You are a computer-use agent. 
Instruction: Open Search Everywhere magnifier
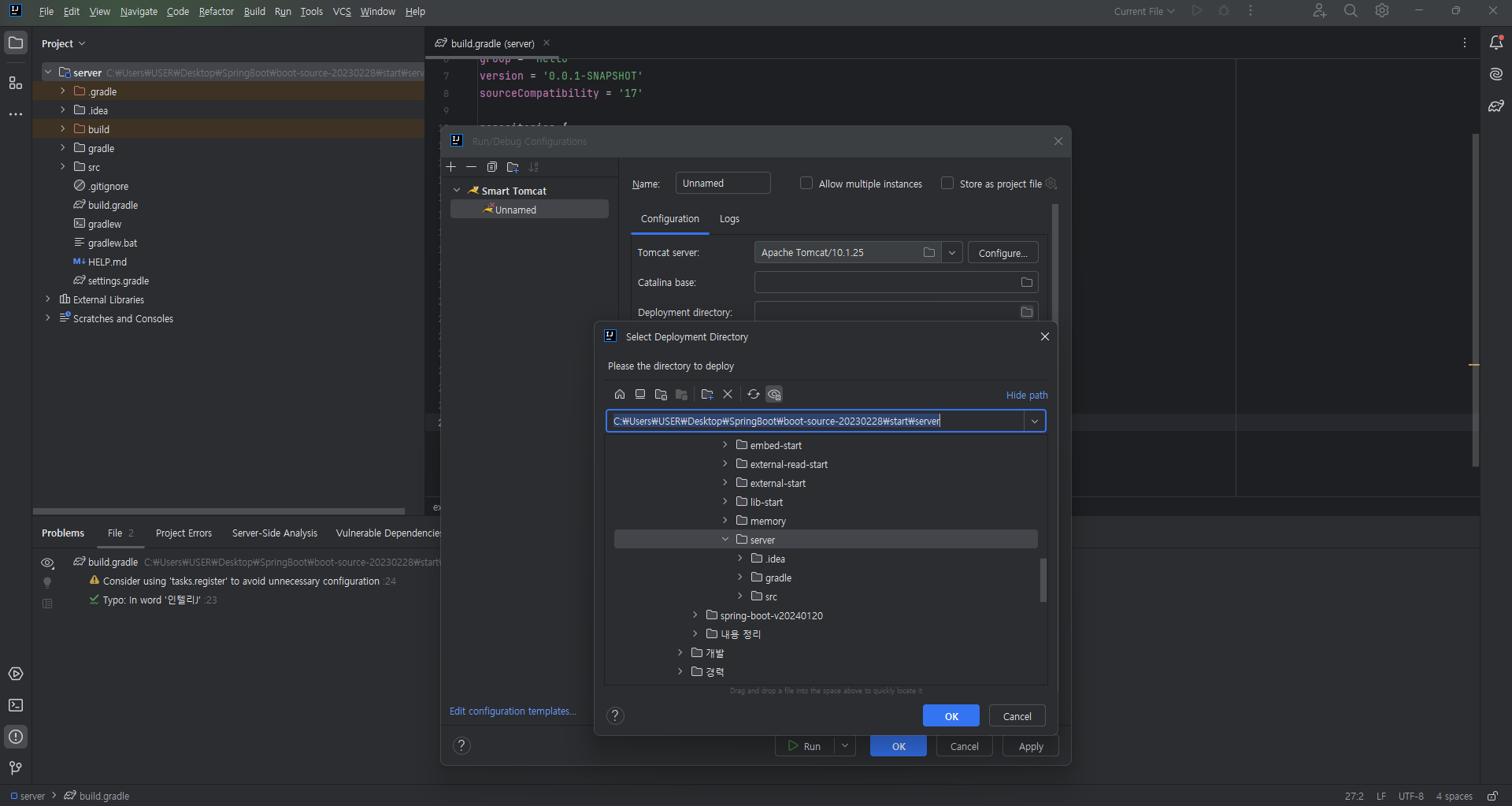tap(1351, 11)
